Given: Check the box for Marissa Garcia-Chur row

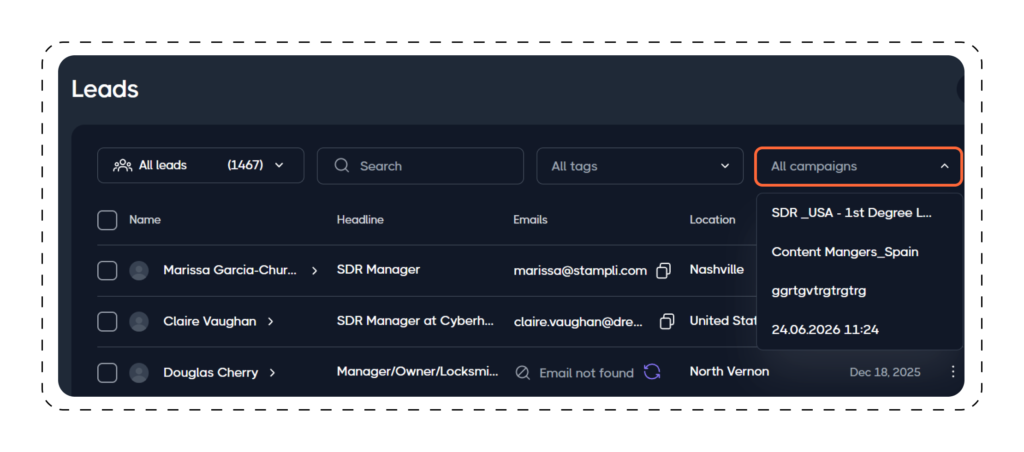Looking at the screenshot, I should (107, 270).
